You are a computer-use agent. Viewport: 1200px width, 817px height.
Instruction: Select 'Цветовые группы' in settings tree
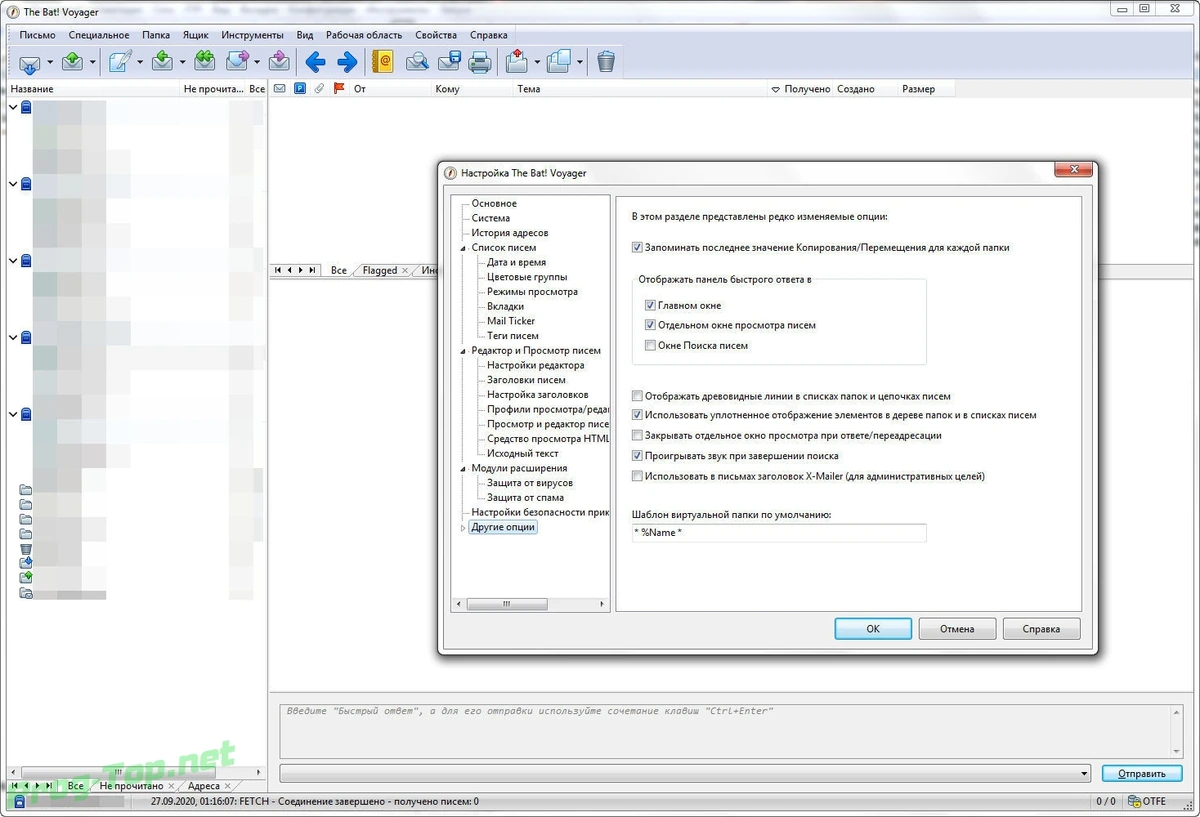[x=527, y=277]
